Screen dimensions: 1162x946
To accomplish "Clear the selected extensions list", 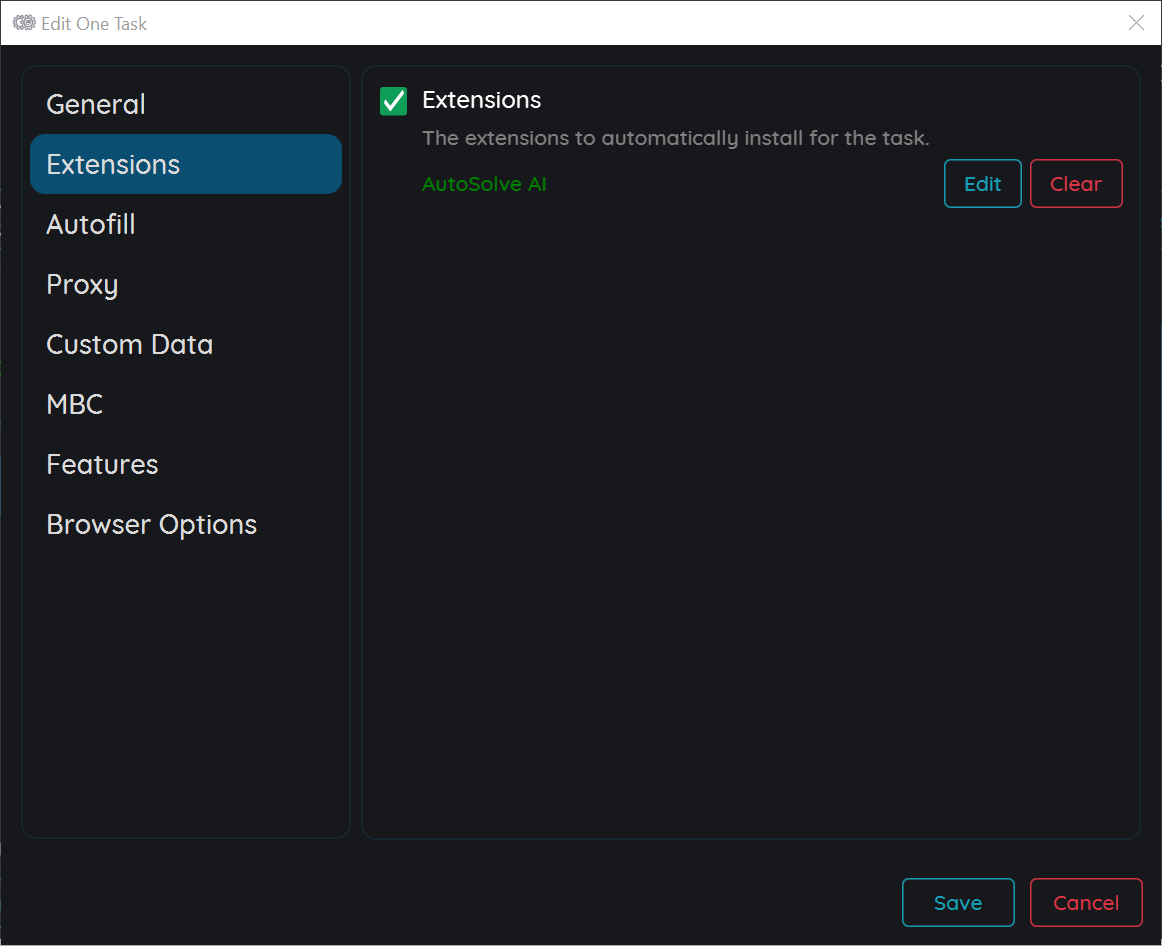I will [1076, 184].
